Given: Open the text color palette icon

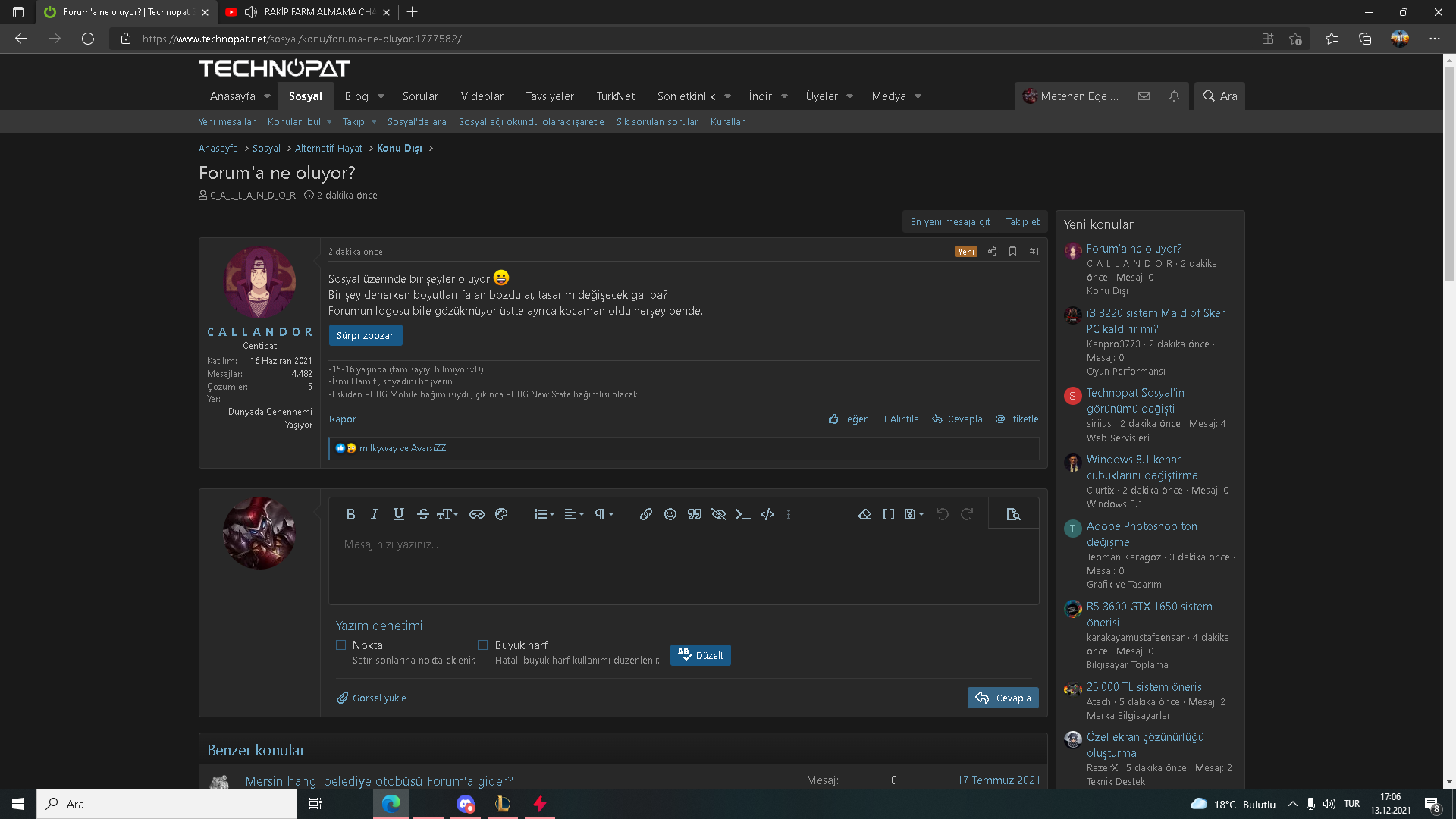Looking at the screenshot, I should [501, 514].
